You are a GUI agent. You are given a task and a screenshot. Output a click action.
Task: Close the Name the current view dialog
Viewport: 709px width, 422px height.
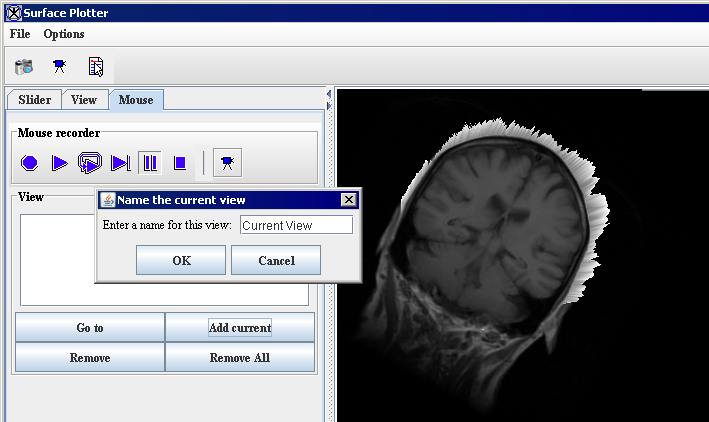[348, 200]
